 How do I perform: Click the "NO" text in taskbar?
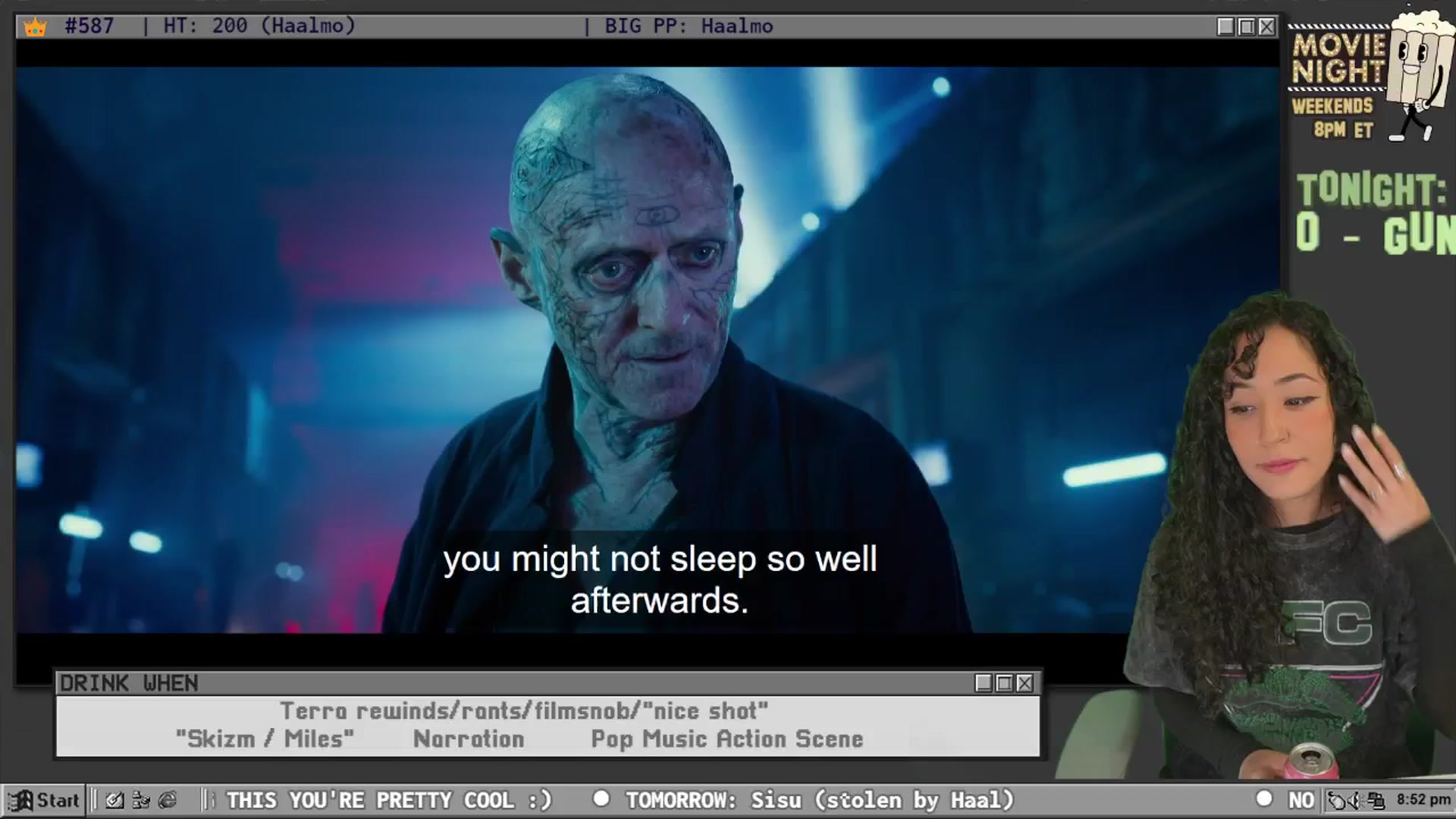pyautogui.click(x=1301, y=800)
